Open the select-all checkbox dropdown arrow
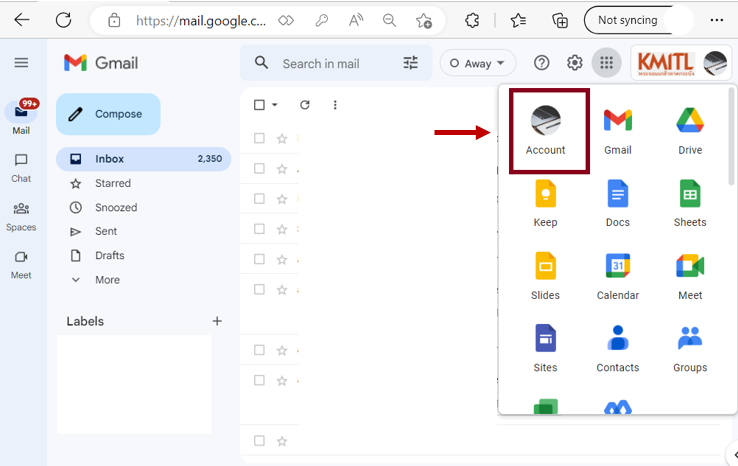Image resolution: width=738 pixels, height=466 pixels. tap(275, 105)
